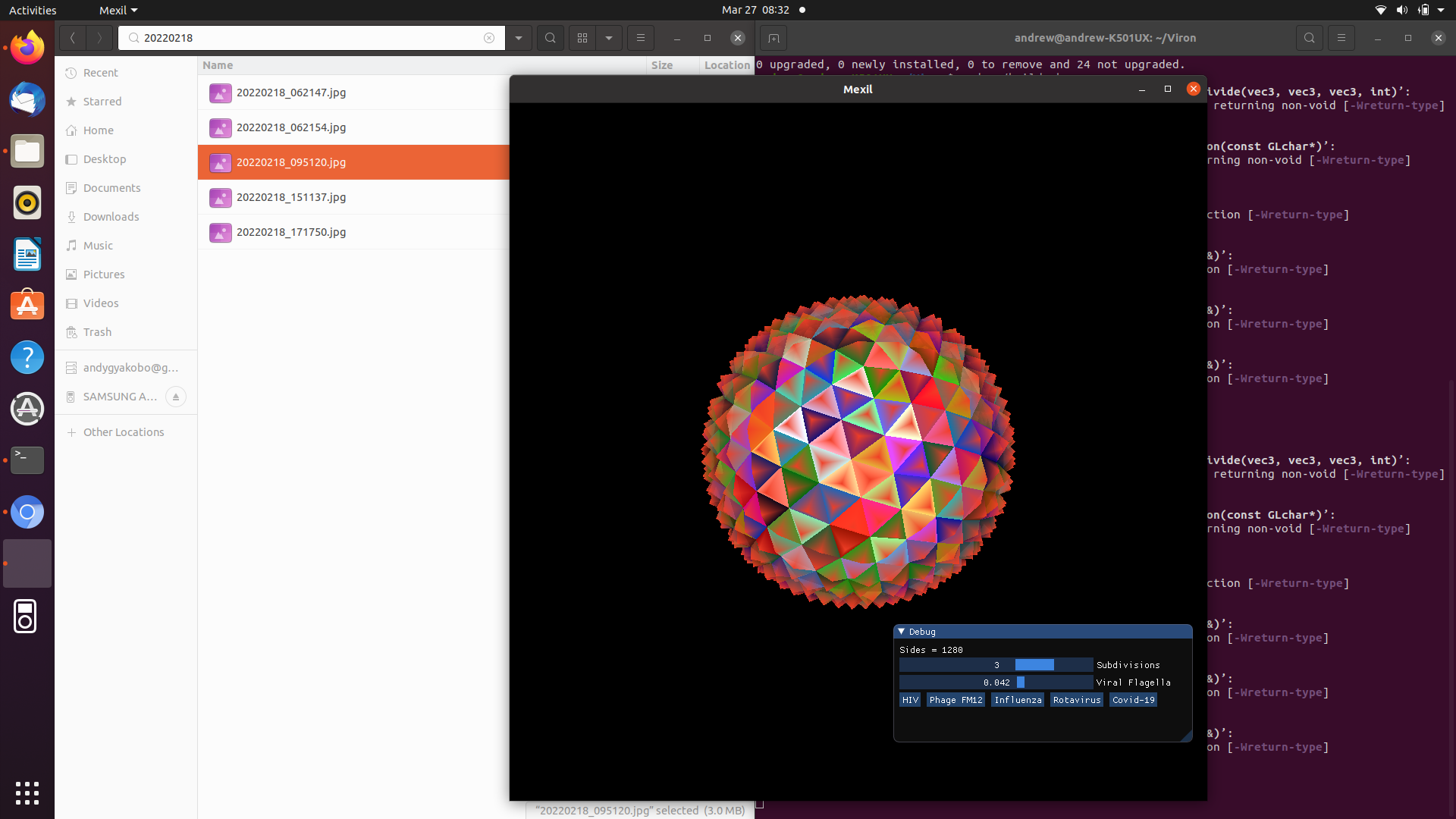
Task: Expand search options dropdown arrow
Action: [x=519, y=38]
